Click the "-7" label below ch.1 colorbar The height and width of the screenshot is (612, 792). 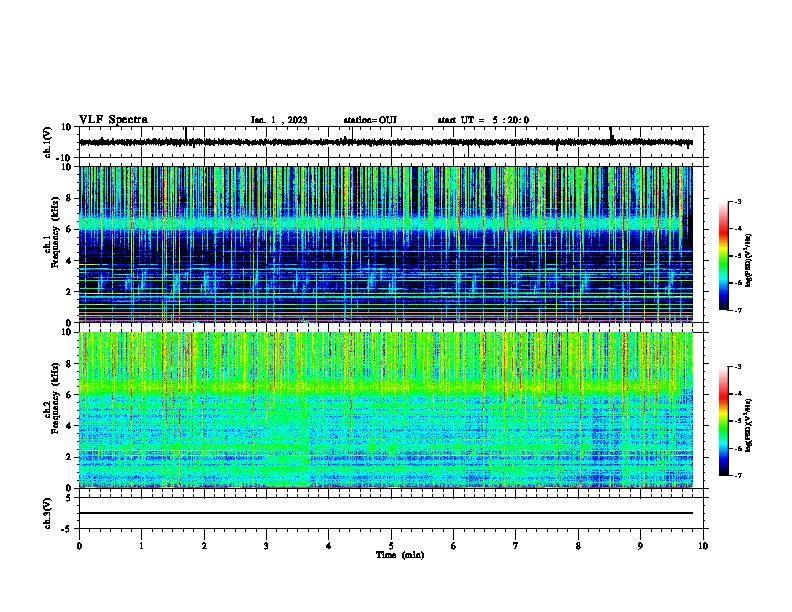click(737, 310)
